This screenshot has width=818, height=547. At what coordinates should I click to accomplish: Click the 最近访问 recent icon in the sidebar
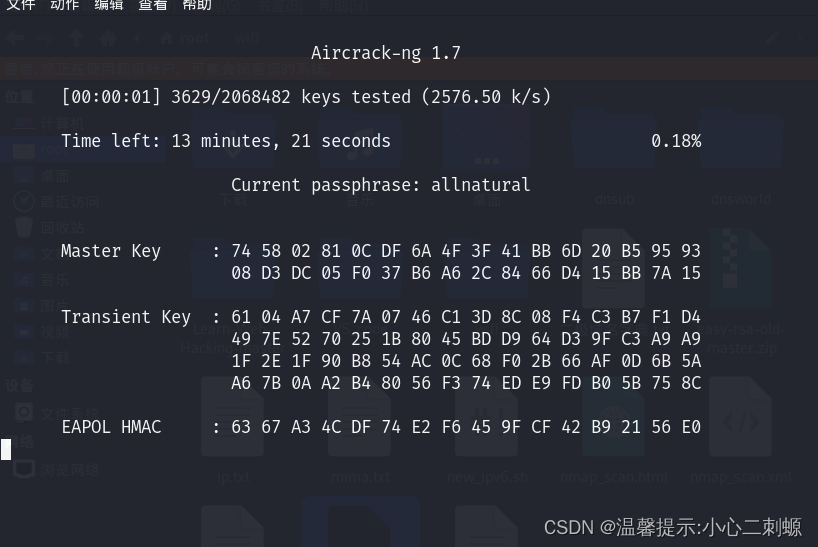24,201
